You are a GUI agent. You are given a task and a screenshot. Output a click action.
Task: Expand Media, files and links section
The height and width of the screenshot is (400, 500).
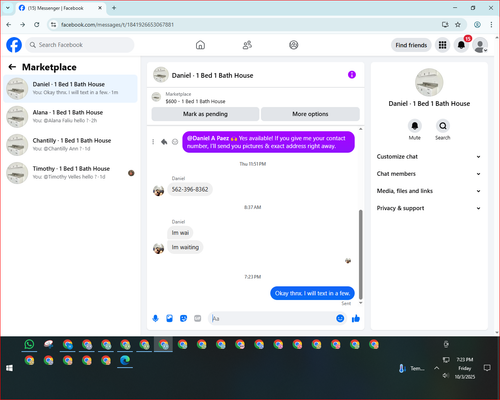tap(429, 191)
